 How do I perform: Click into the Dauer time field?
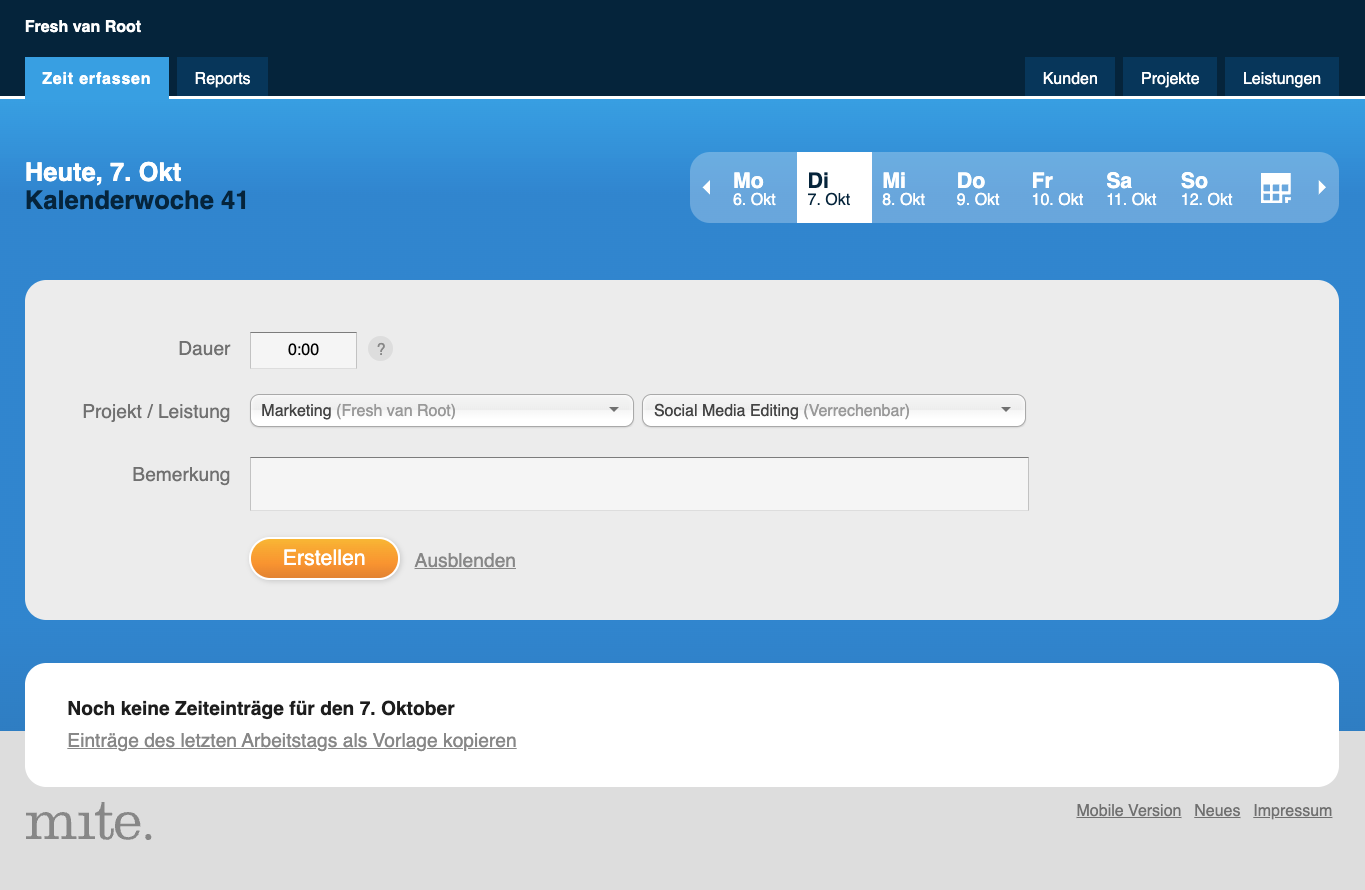click(x=303, y=350)
